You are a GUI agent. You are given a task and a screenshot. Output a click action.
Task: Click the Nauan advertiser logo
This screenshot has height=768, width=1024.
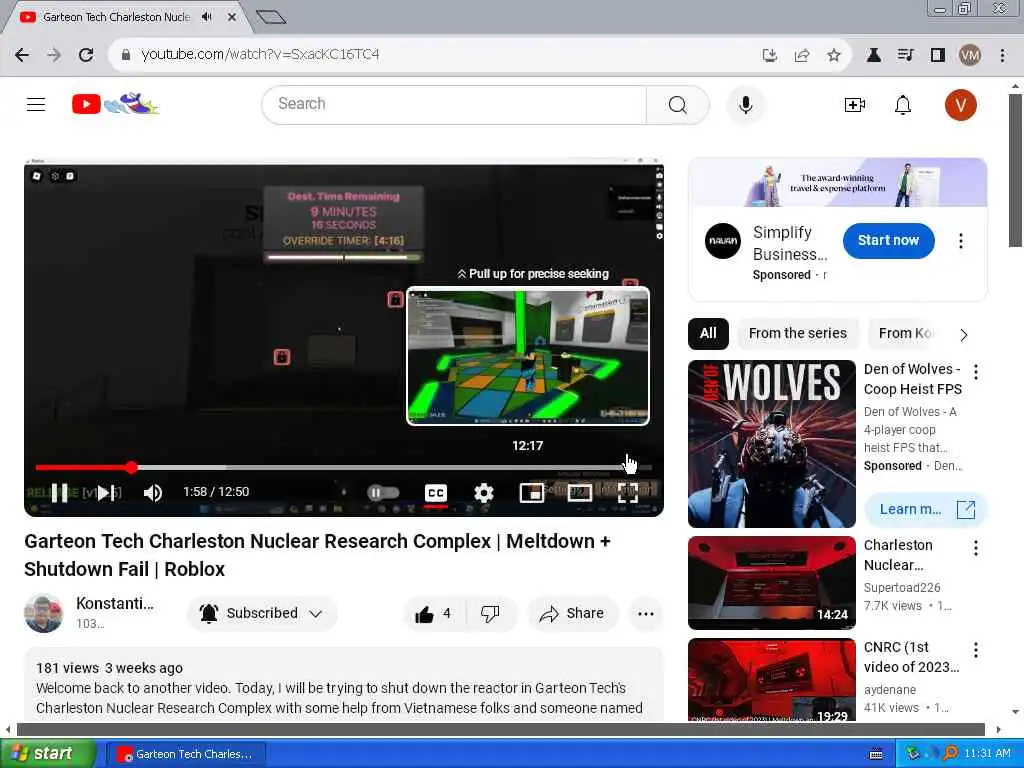coord(723,241)
